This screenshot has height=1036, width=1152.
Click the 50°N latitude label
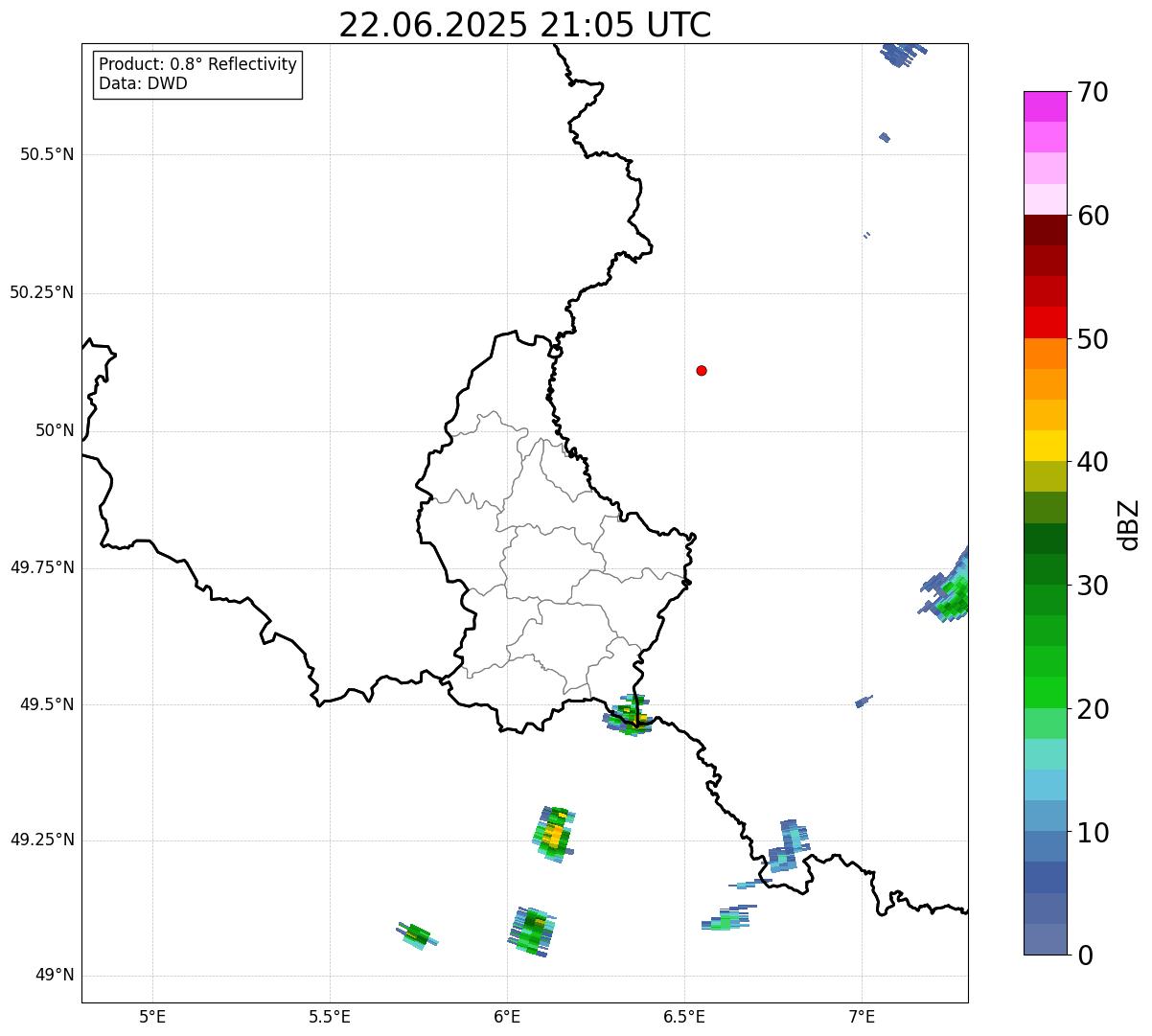[55, 430]
